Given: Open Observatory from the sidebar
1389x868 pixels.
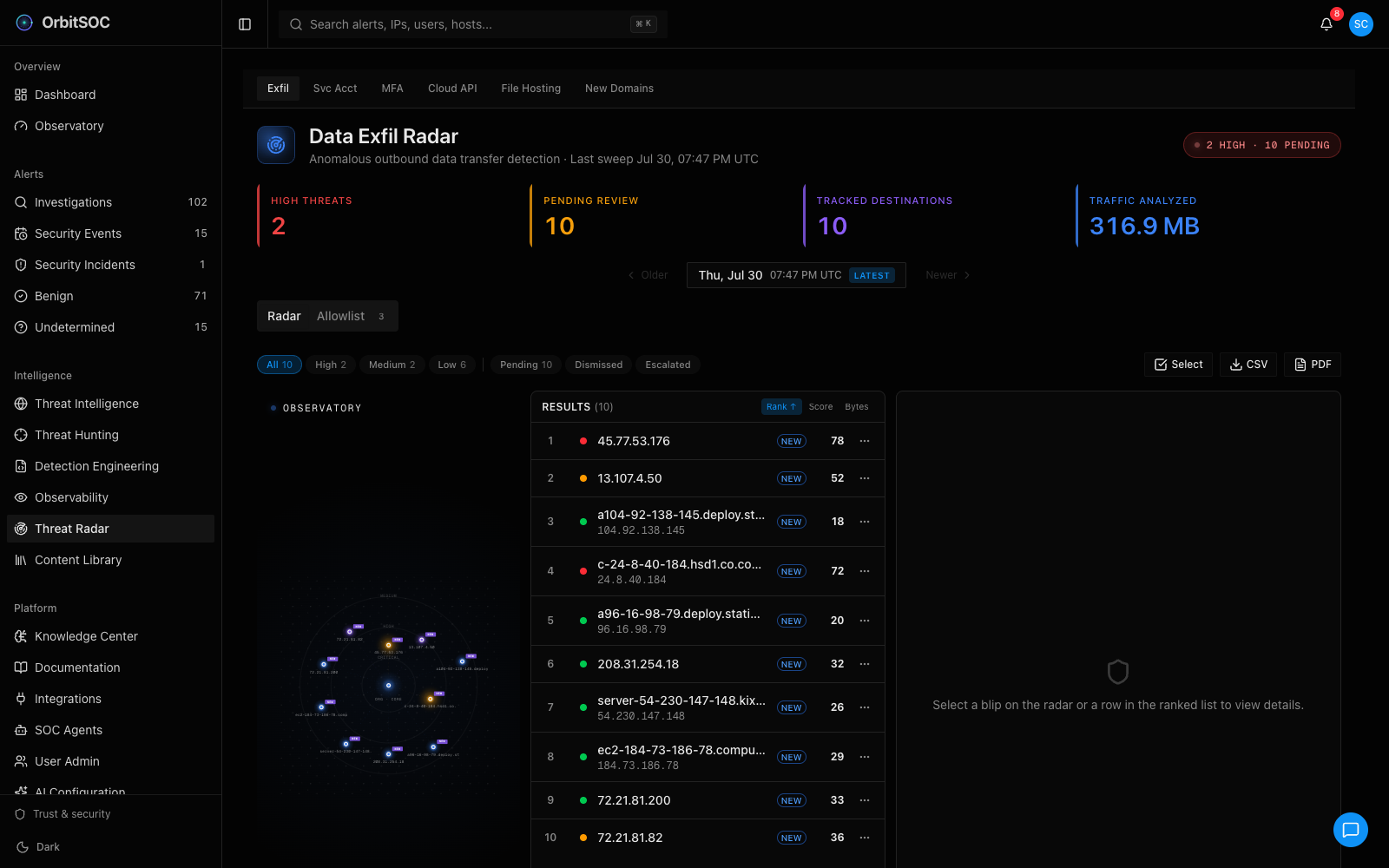Looking at the screenshot, I should pyautogui.click(x=110, y=126).
